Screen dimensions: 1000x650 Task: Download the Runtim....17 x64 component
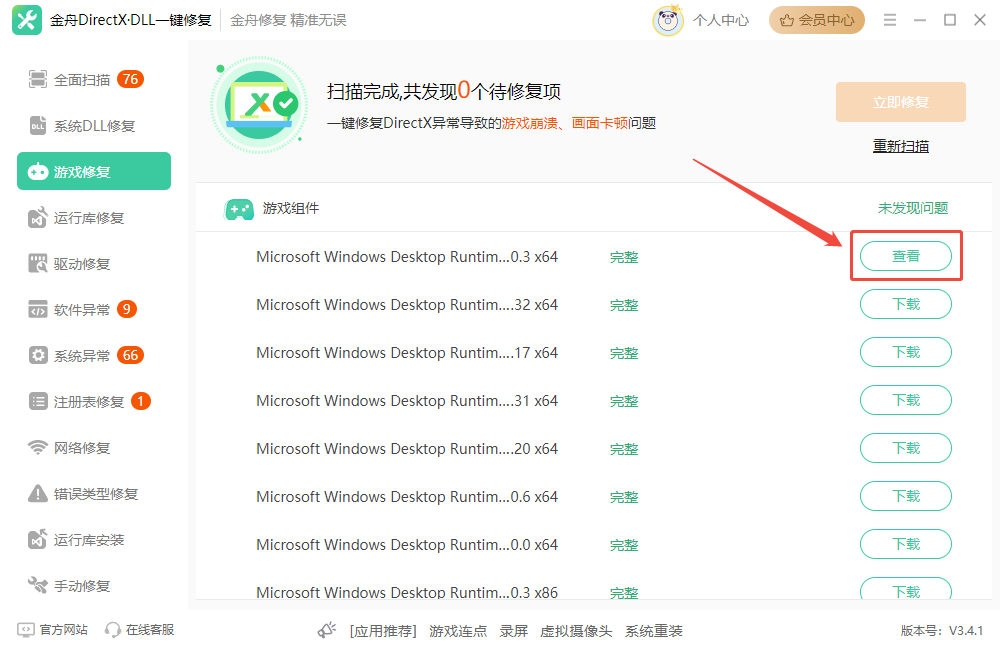(x=906, y=352)
